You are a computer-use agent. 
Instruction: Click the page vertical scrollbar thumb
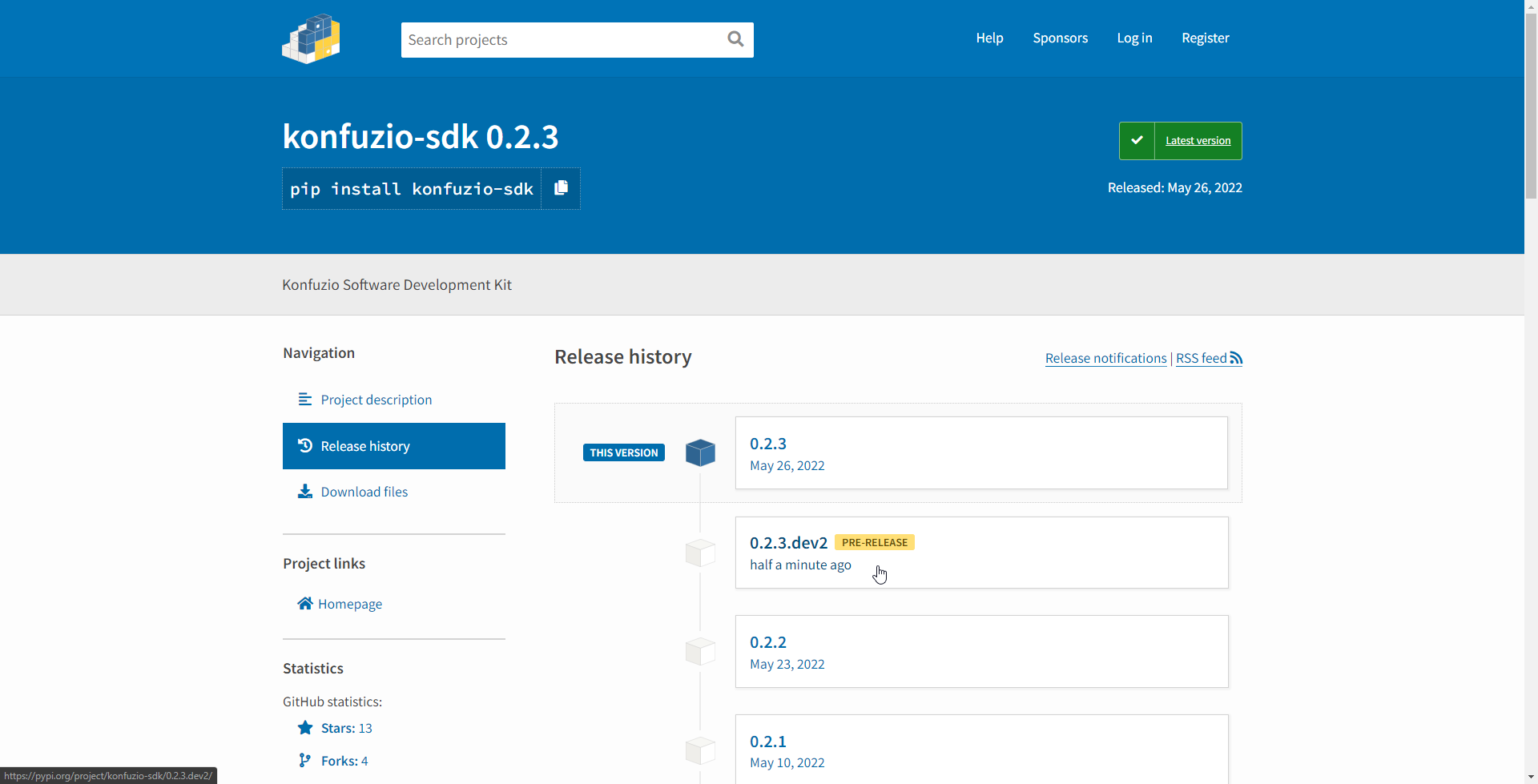pyautogui.click(x=1531, y=104)
